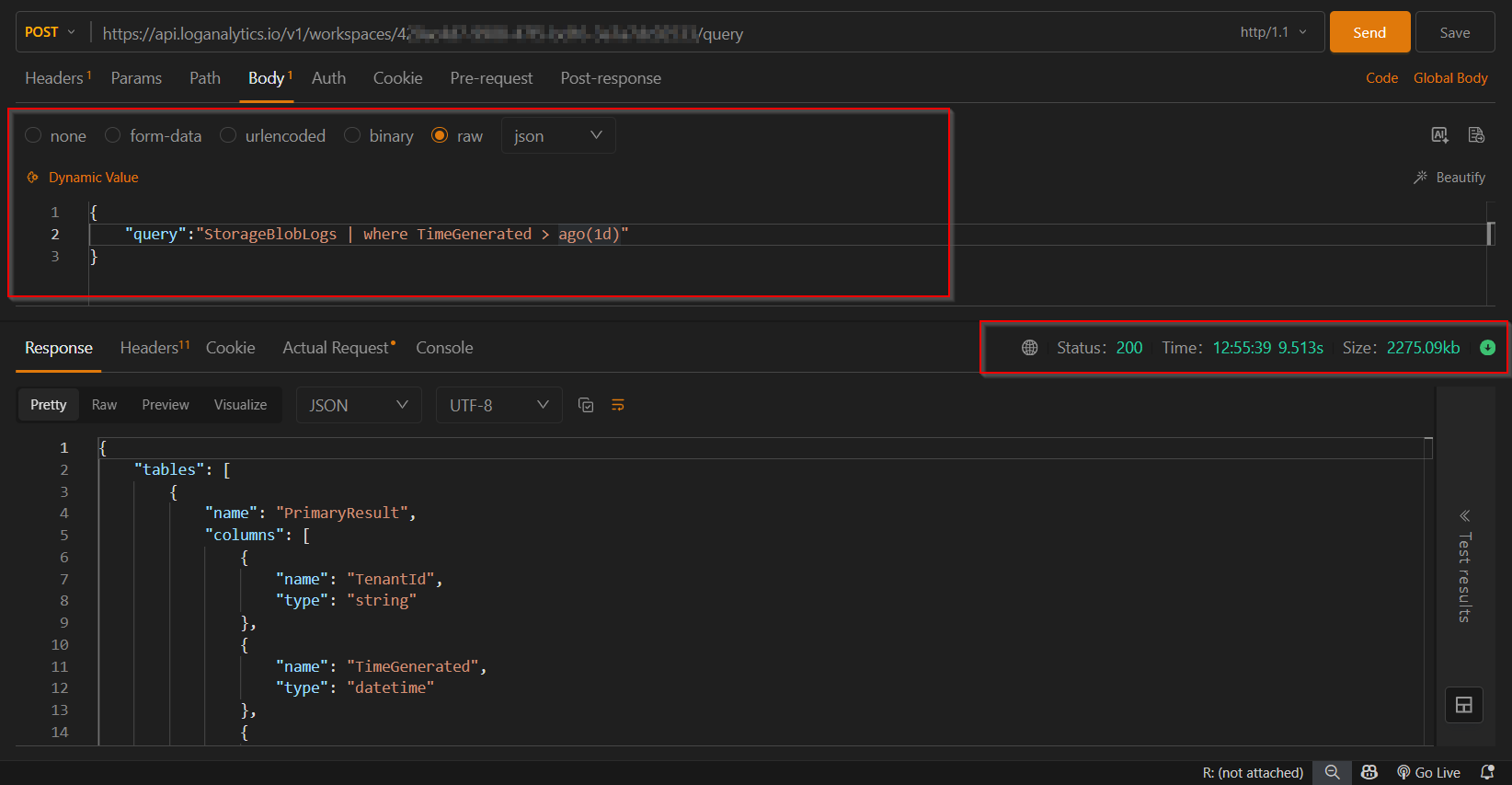Click R: (not attached) in status bar

1253,772
